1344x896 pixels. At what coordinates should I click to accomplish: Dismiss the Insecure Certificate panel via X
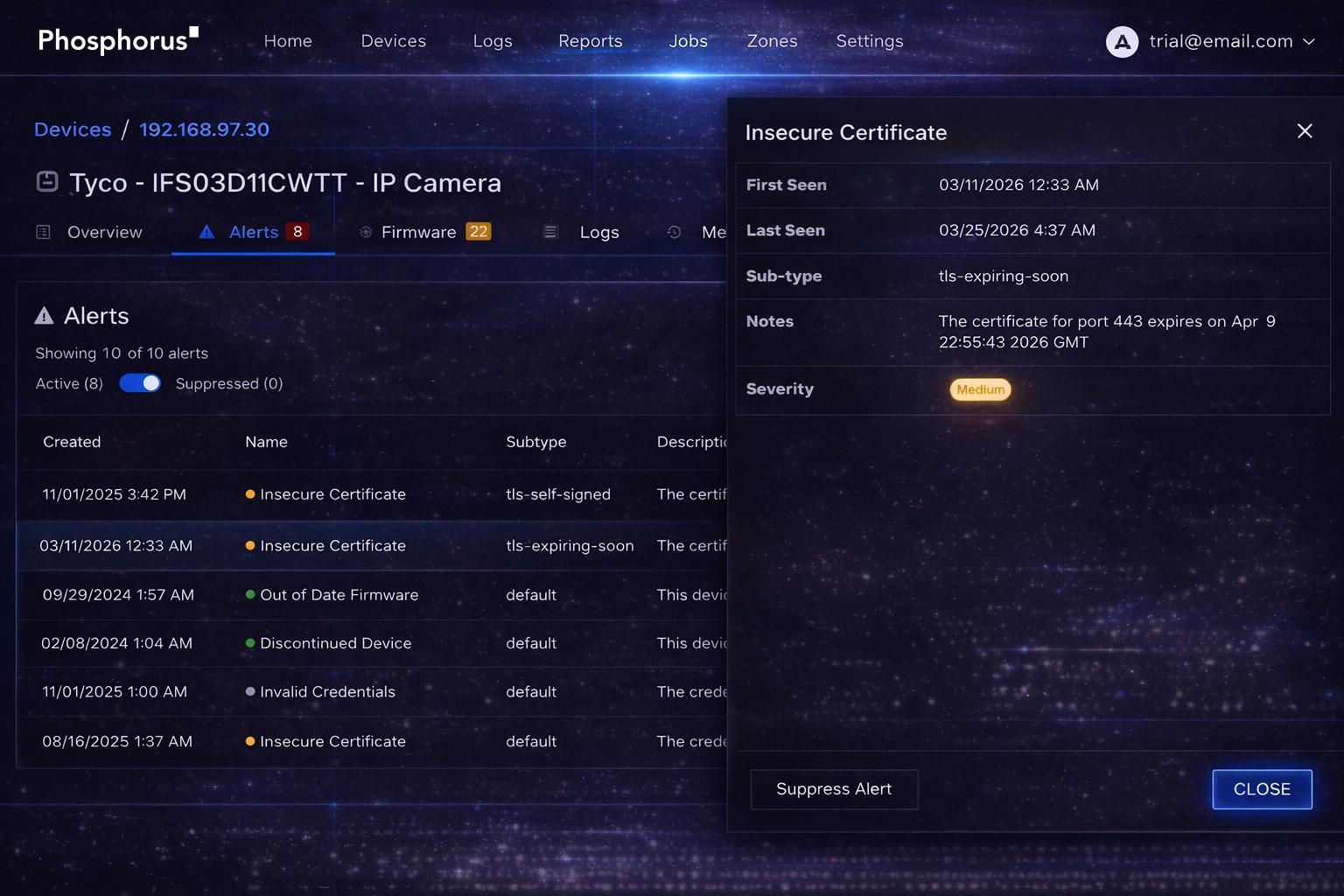click(1305, 131)
